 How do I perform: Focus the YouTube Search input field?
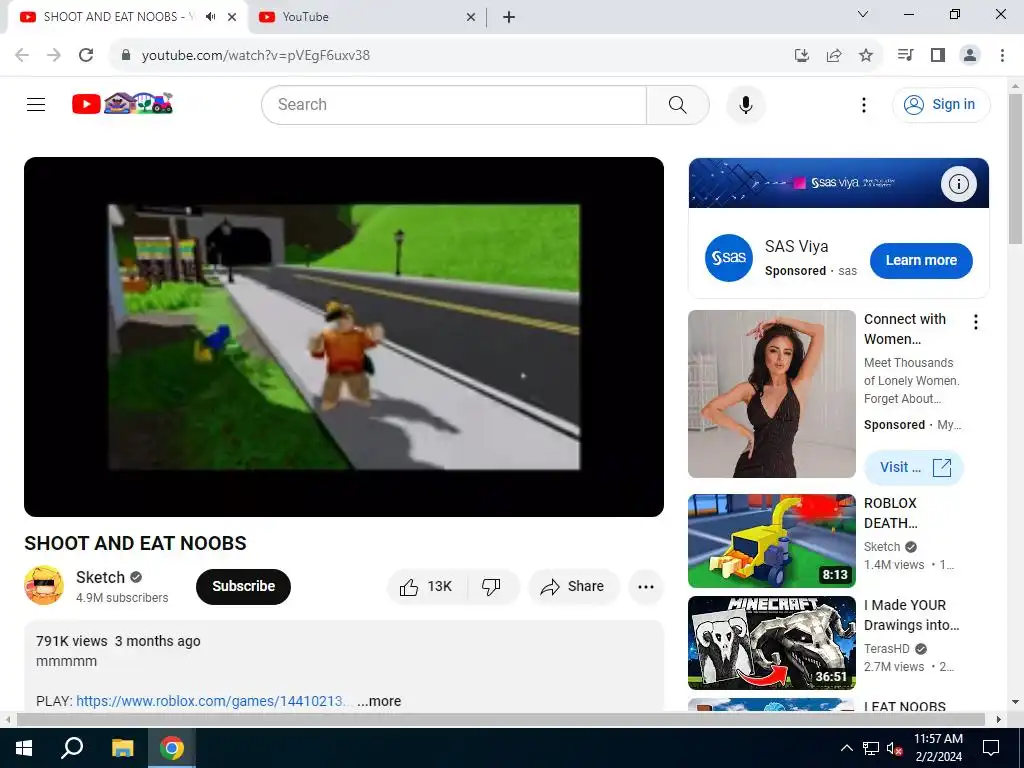[x=454, y=104]
